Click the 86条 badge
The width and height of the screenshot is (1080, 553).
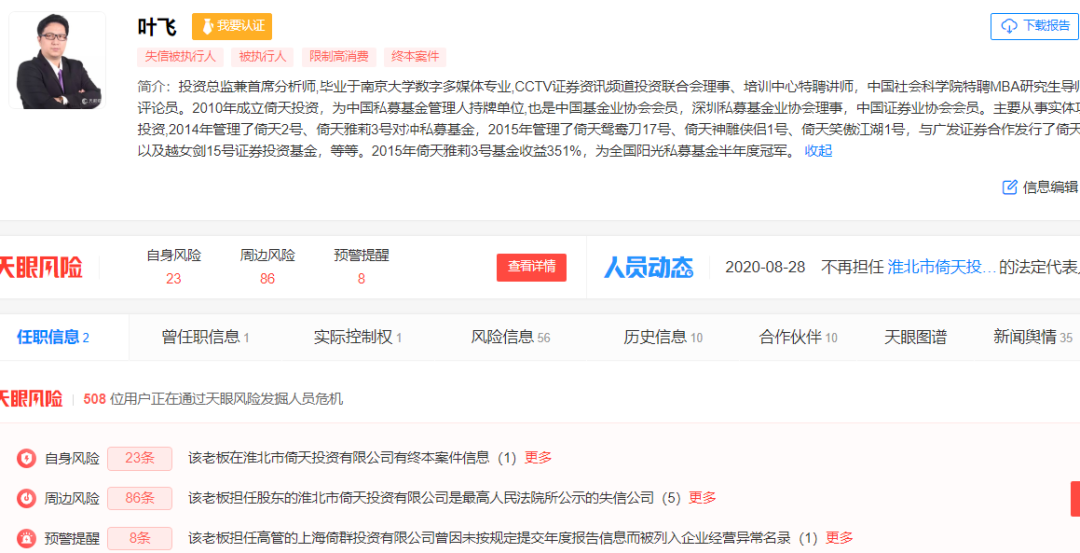(139, 498)
